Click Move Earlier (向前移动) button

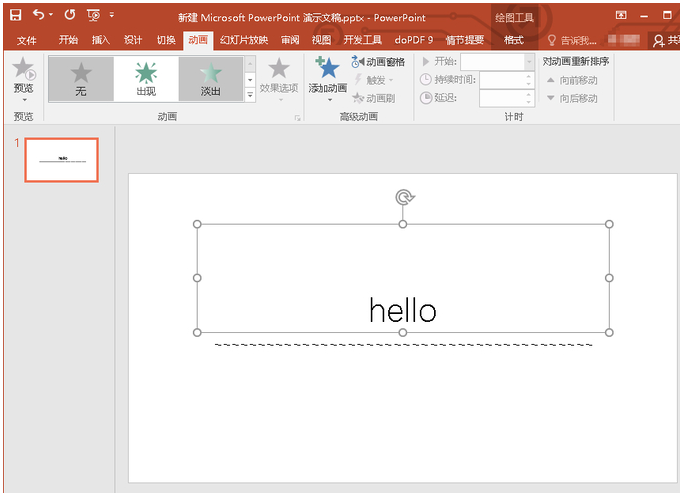572,79
